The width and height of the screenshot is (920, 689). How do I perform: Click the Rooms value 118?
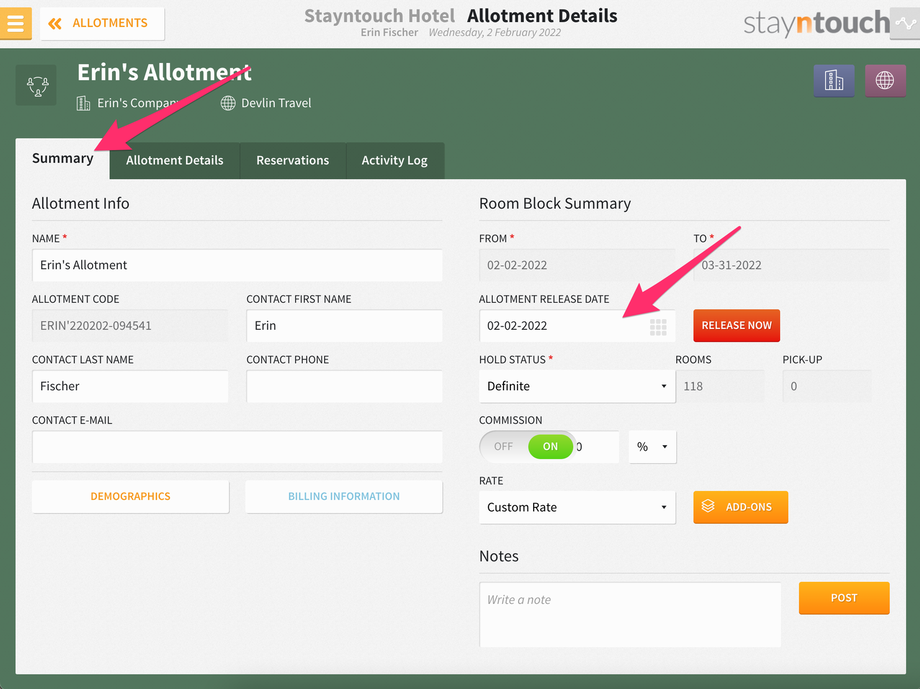click(719, 386)
